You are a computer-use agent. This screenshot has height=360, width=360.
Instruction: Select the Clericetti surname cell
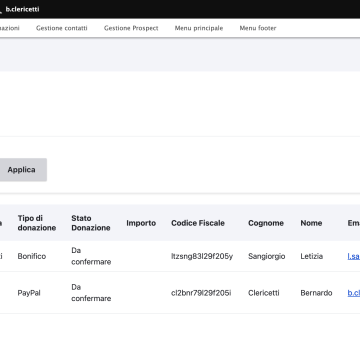click(264, 293)
